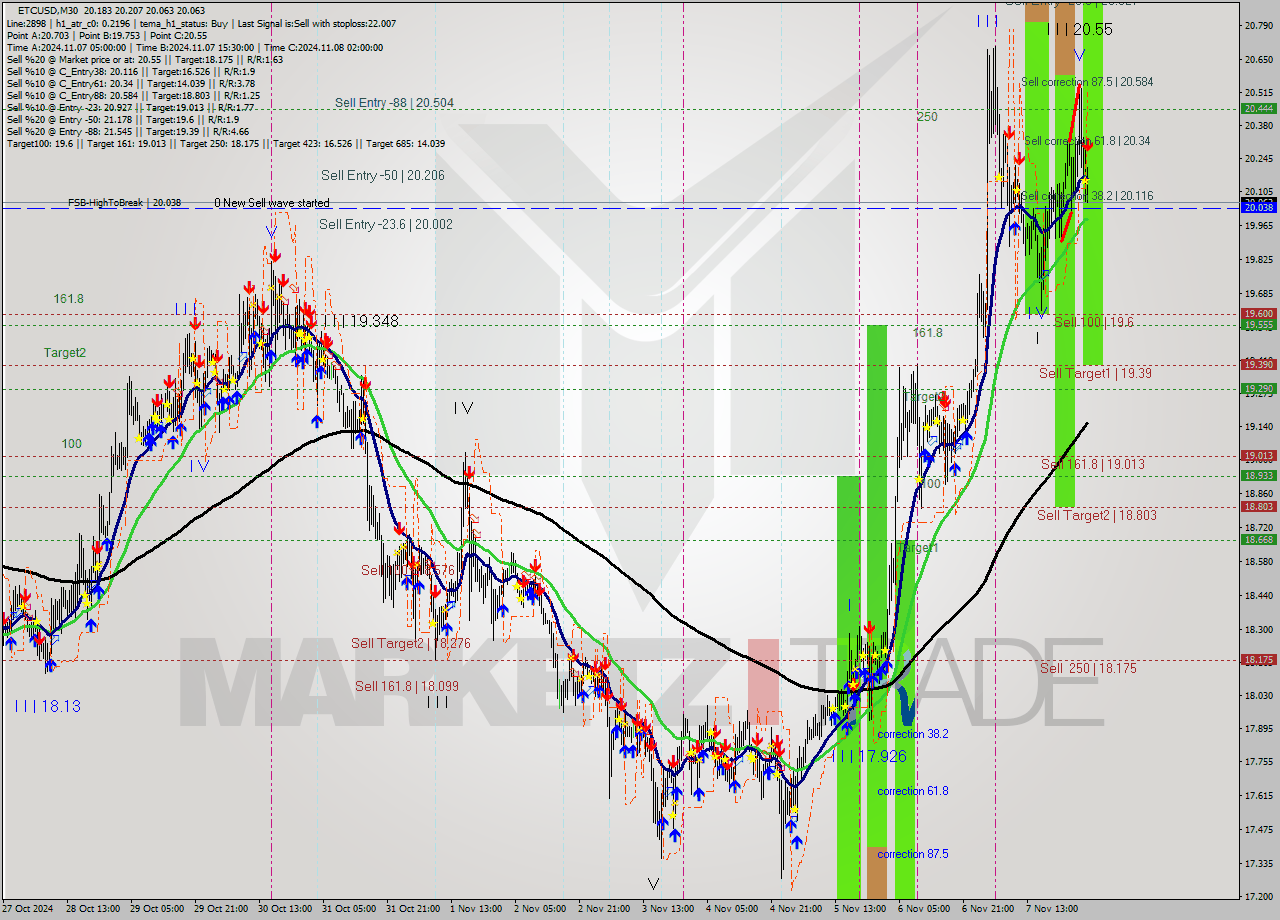Click the 'correction 38.2' label
The width and height of the screenshot is (1280, 920).
coord(913,734)
